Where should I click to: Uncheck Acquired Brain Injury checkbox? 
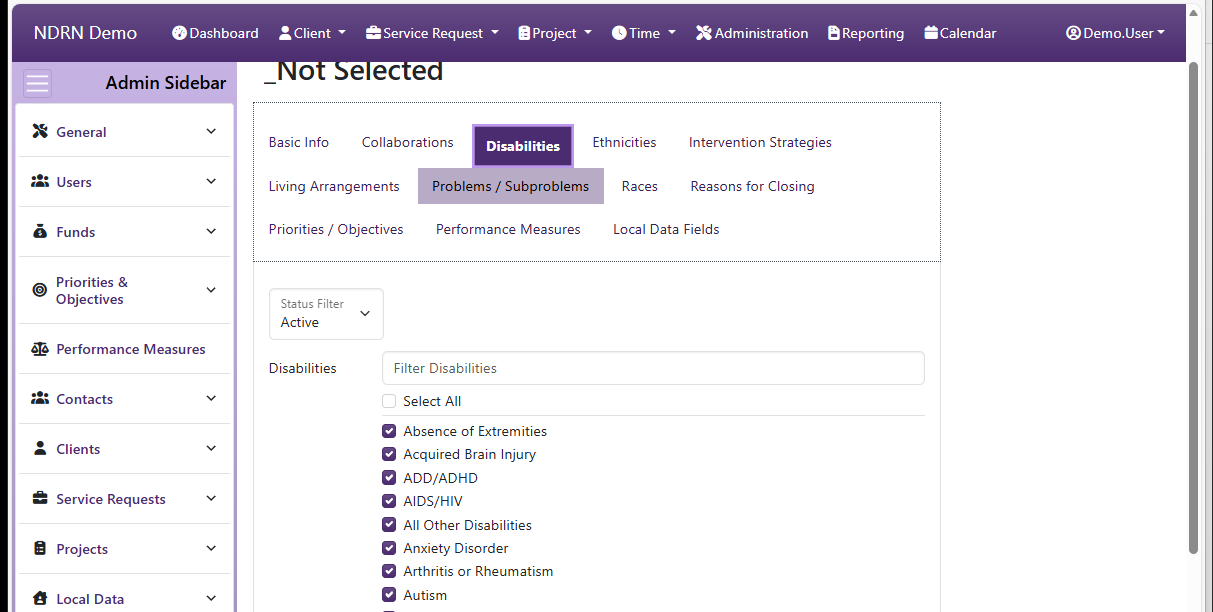(x=389, y=454)
